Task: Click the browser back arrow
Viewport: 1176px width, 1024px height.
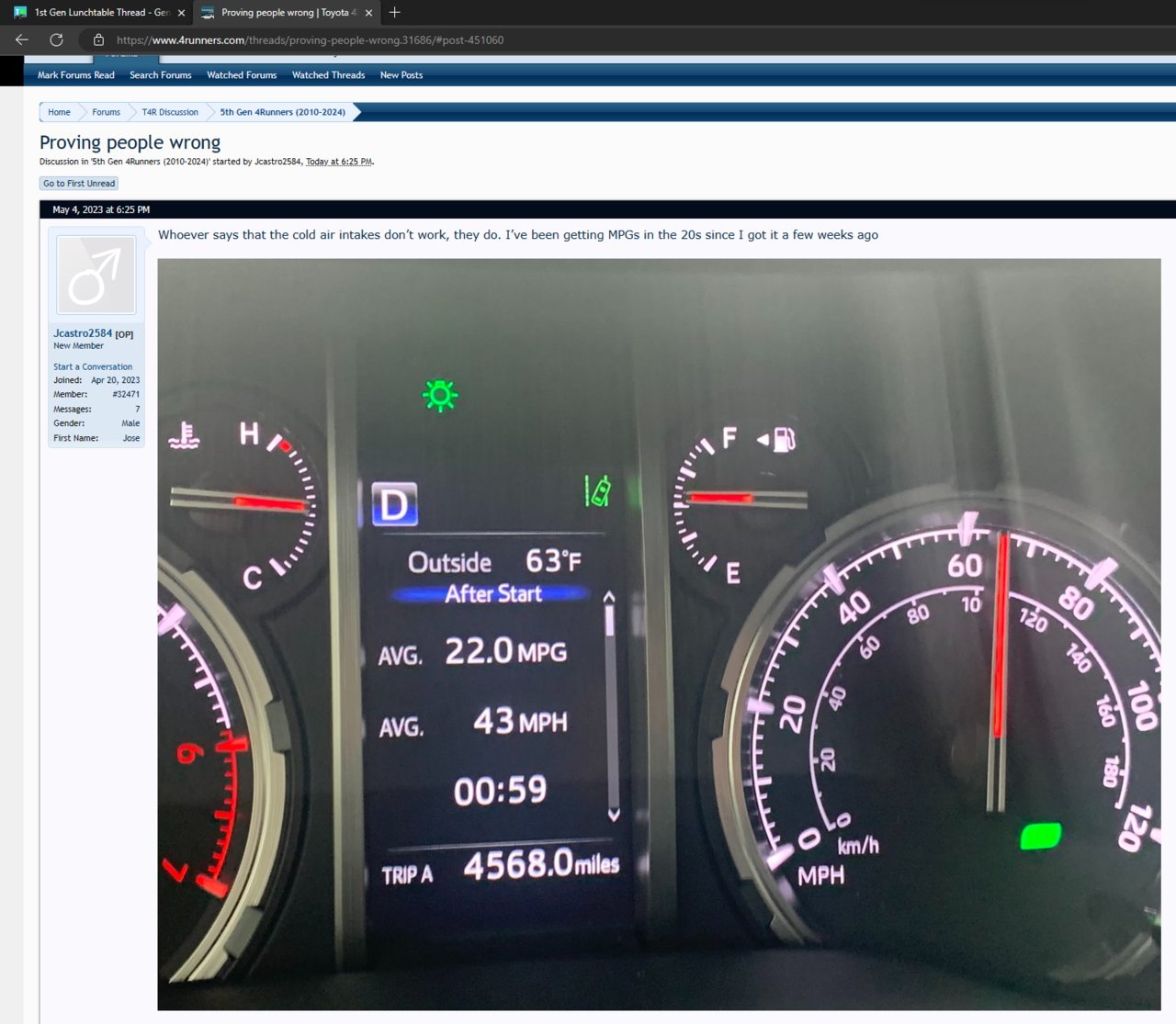Action: click(x=22, y=39)
